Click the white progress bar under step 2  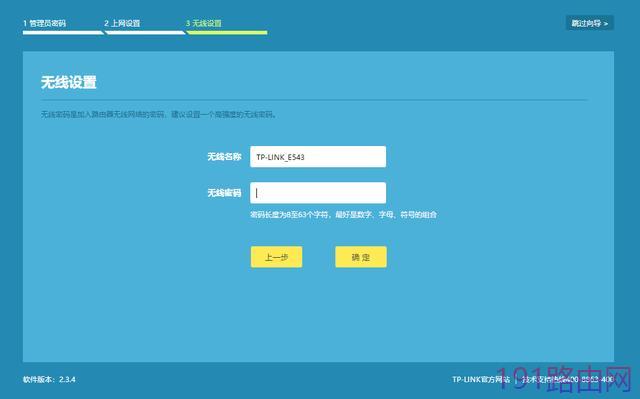(145, 33)
